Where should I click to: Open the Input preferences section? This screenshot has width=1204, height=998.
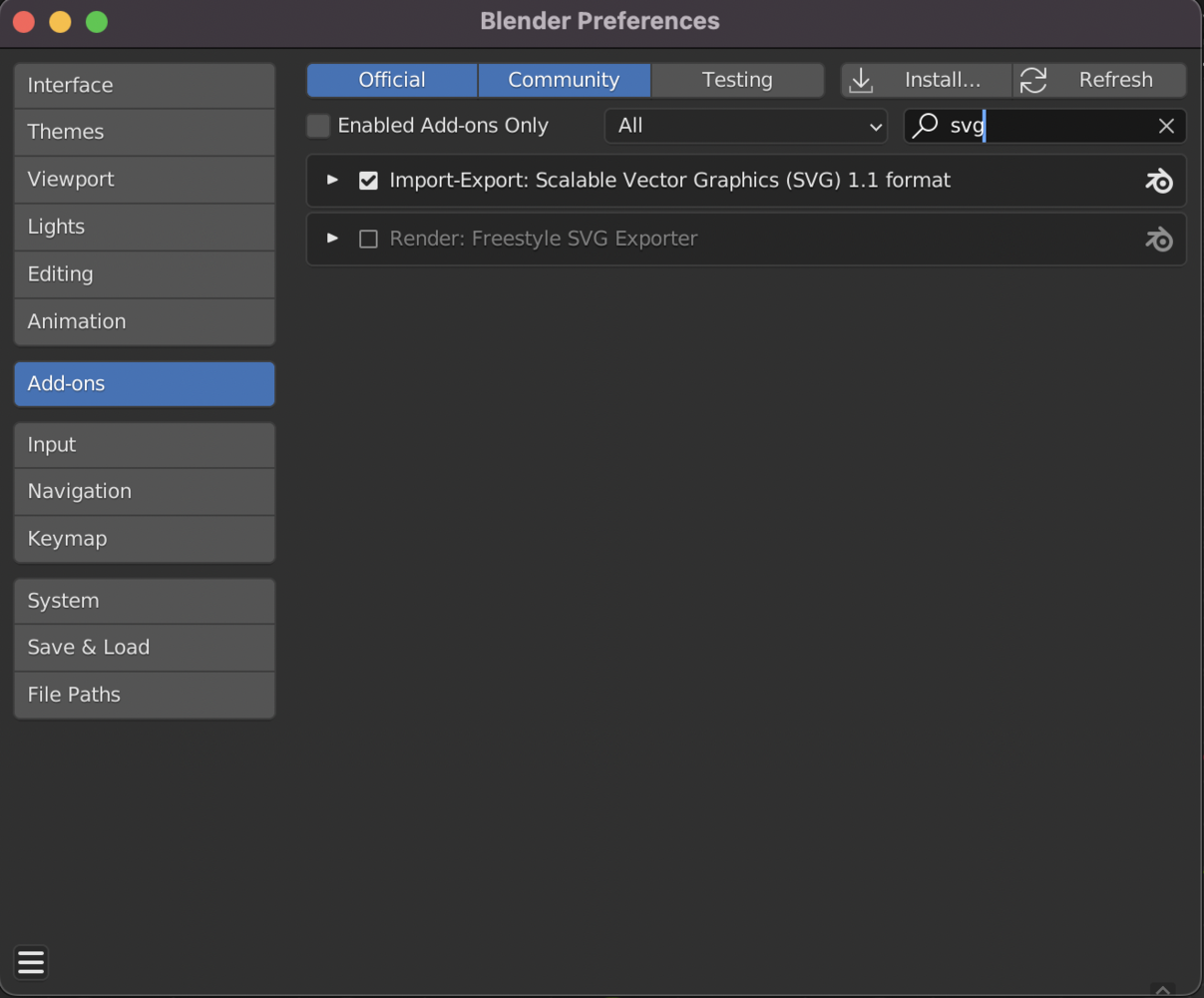pyautogui.click(x=145, y=445)
